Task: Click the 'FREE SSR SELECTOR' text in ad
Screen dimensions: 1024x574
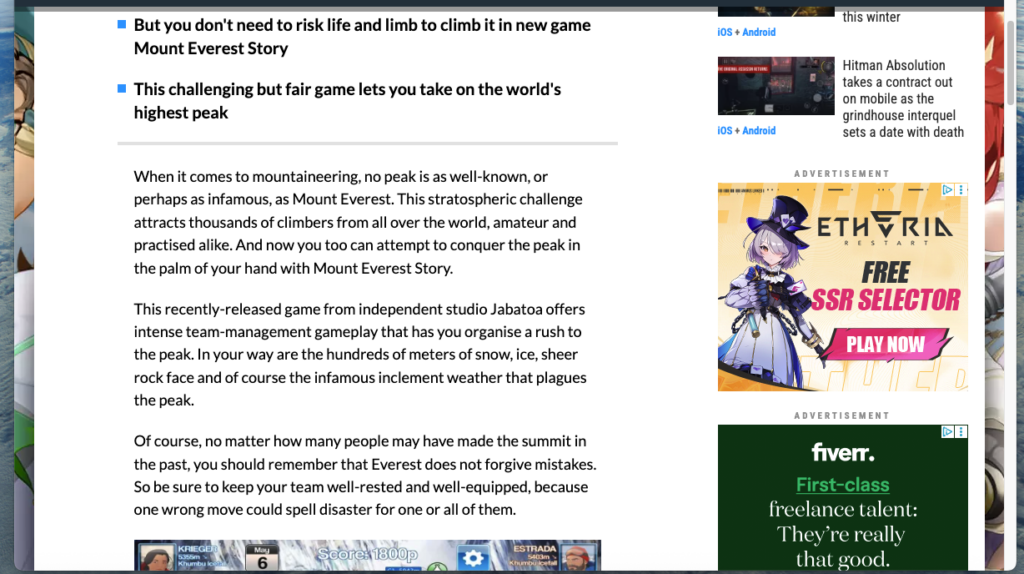Action: pyautogui.click(x=886, y=287)
